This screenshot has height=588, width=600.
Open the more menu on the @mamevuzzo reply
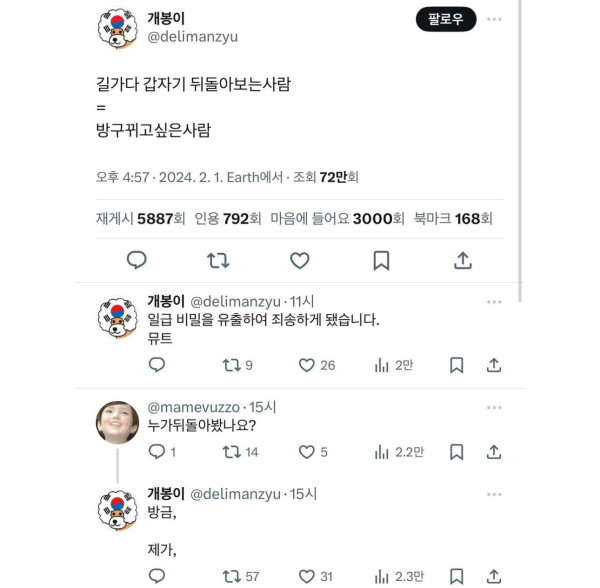[x=494, y=407]
